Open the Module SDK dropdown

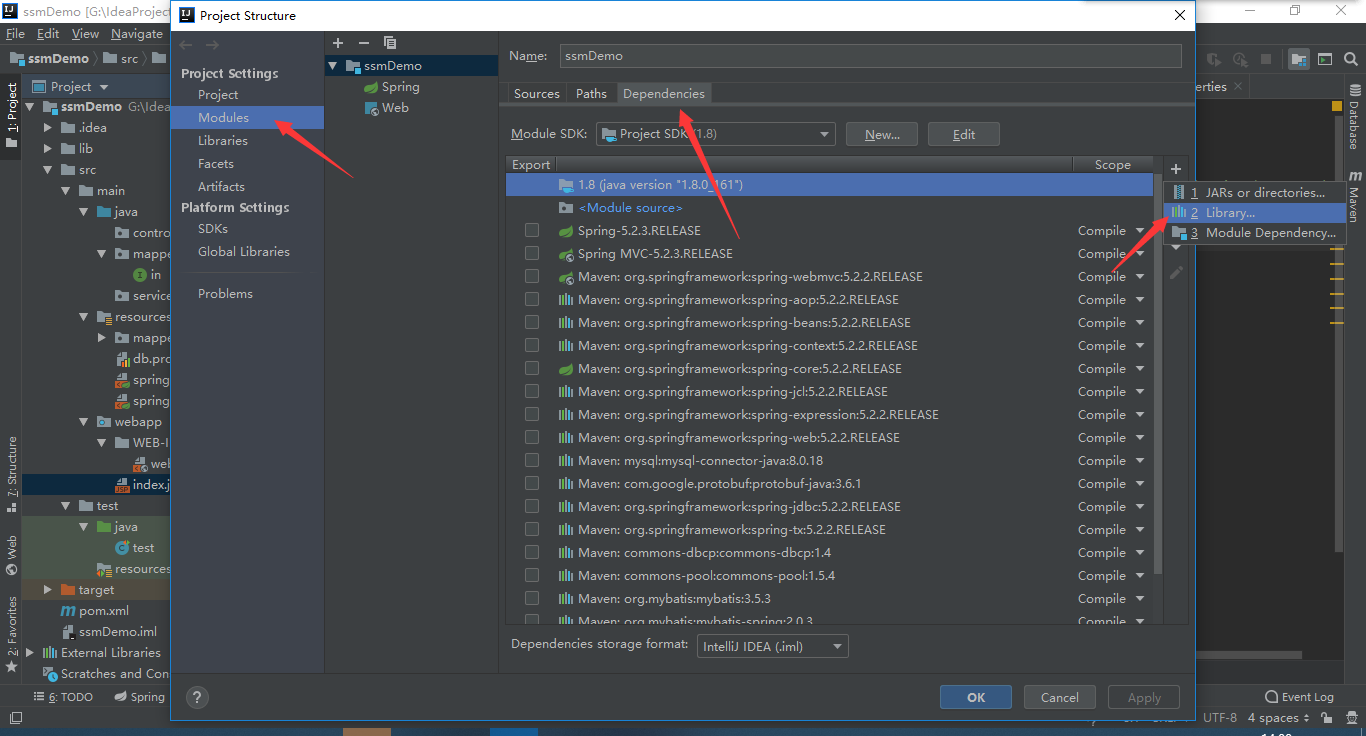click(x=716, y=134)
